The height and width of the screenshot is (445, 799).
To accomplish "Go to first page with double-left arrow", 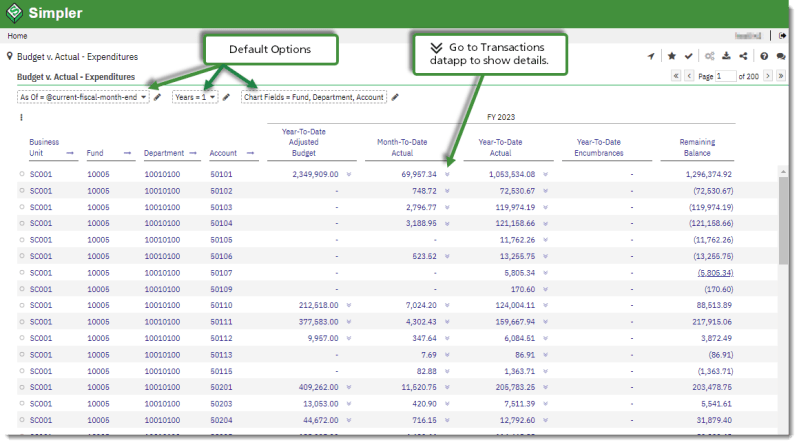I will 676,75.
